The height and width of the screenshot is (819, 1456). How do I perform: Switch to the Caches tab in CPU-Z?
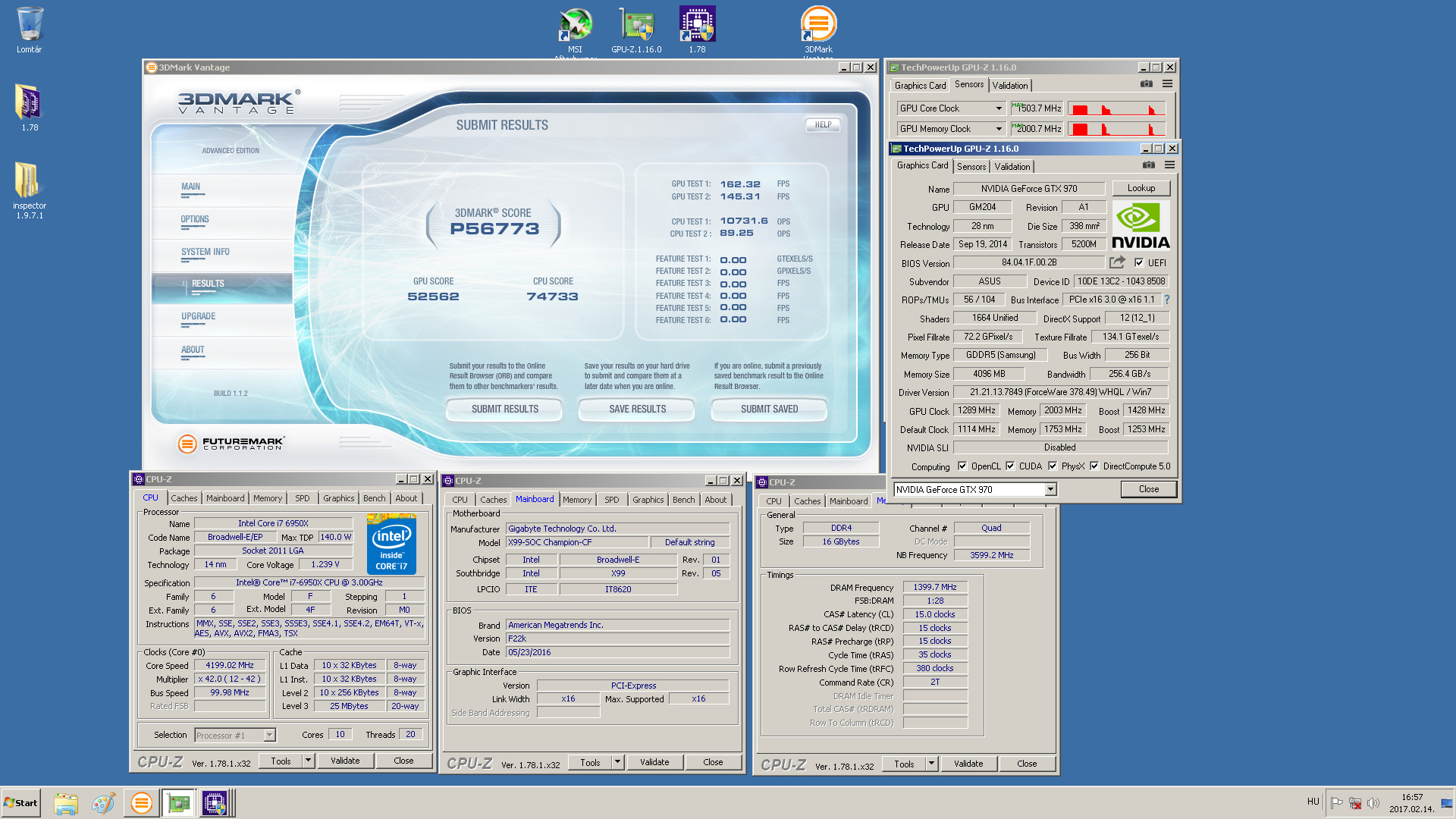pyautogui.click(x=184, y=498)
